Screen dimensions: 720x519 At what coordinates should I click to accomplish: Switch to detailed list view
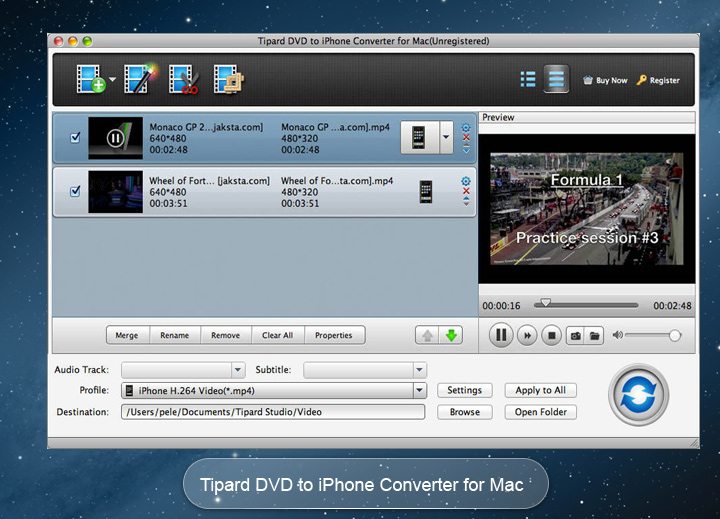coord(556,79)
